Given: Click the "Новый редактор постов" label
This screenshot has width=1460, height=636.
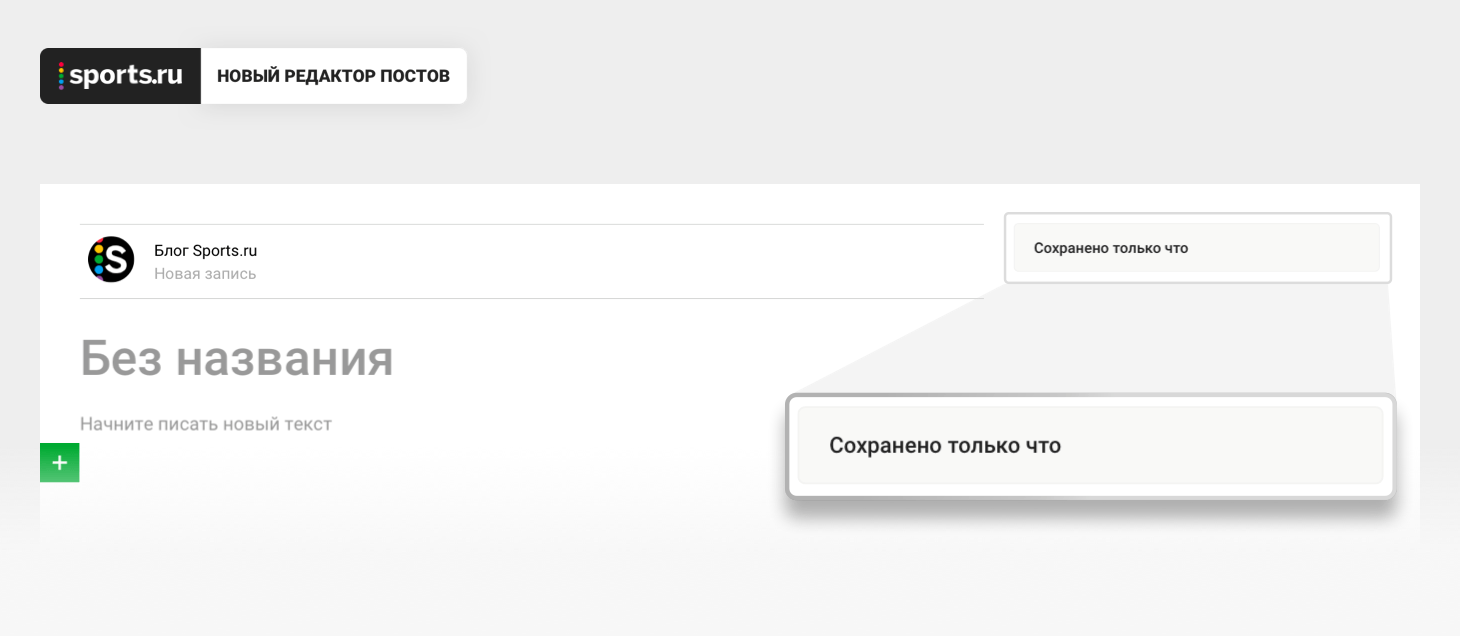Looking at the screenshot, I should [333, 76].
